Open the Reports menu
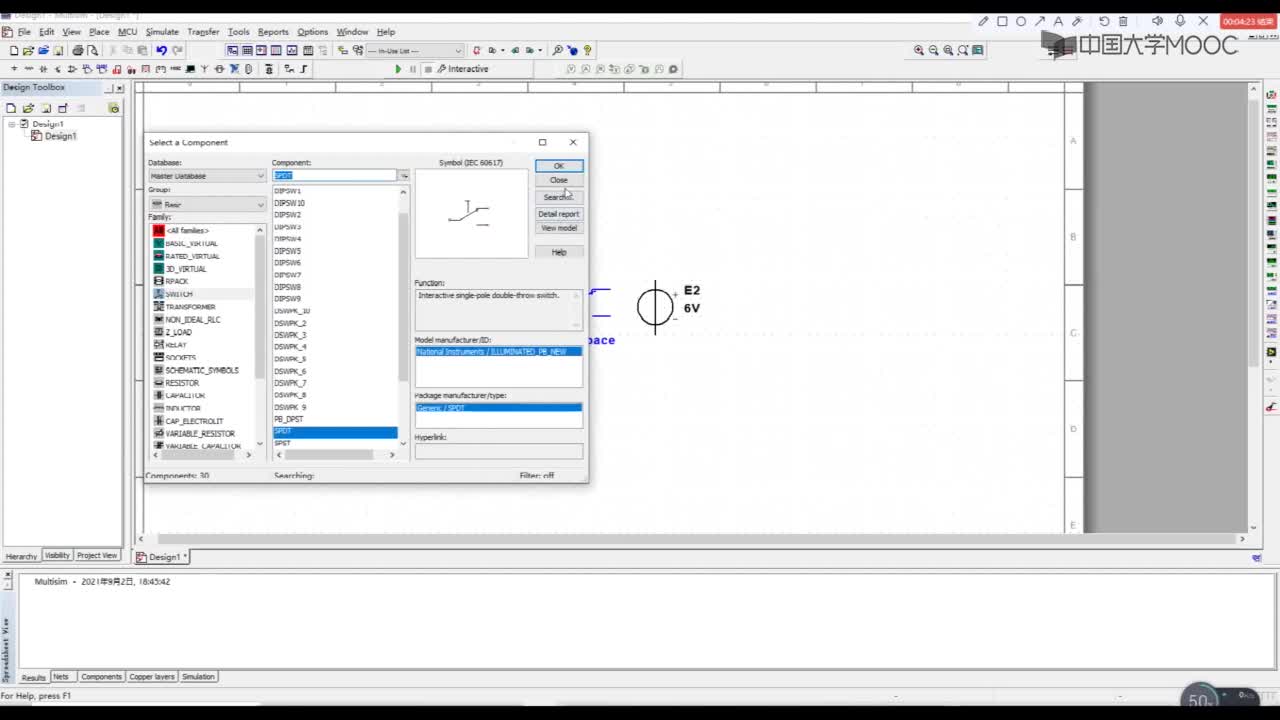The width and height of the screenshot is (1280, 720). [273, 32]
